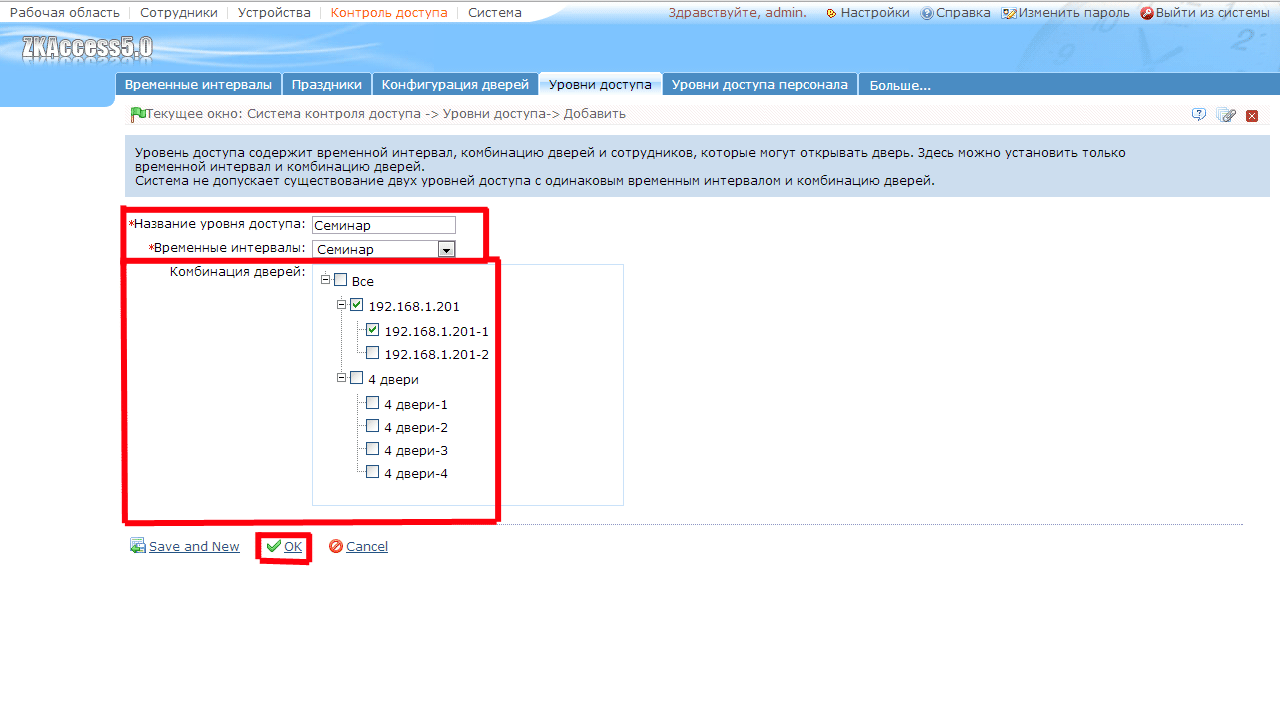Screen dimensions: 1280x711
Task: Click the edit notepad icon near help
Action: click(1226, 115)
